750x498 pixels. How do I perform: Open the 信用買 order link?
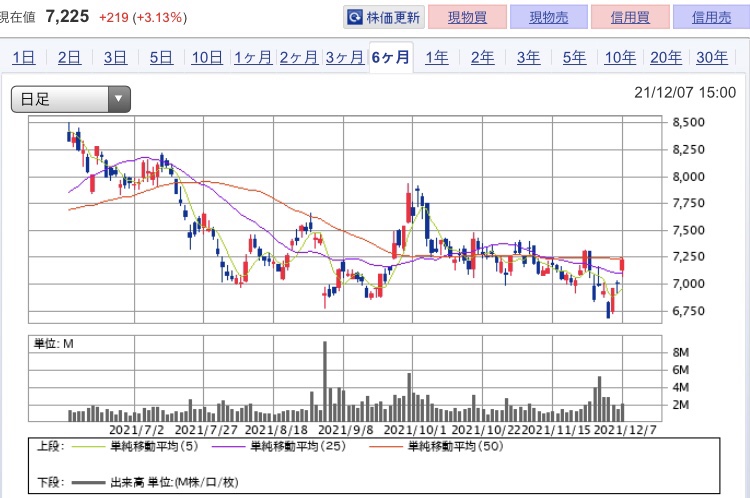[630, 18]
